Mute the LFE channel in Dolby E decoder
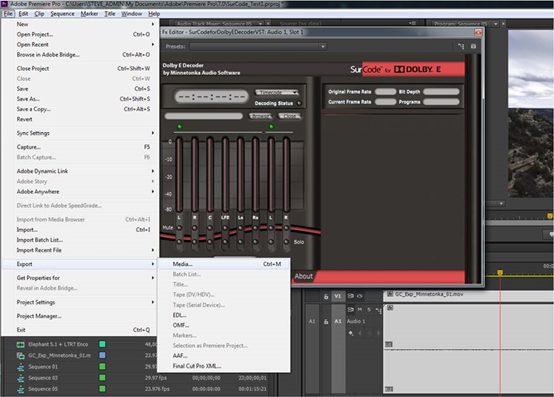The width and height of the screenshot is (554, 397). tap(225, 228)
